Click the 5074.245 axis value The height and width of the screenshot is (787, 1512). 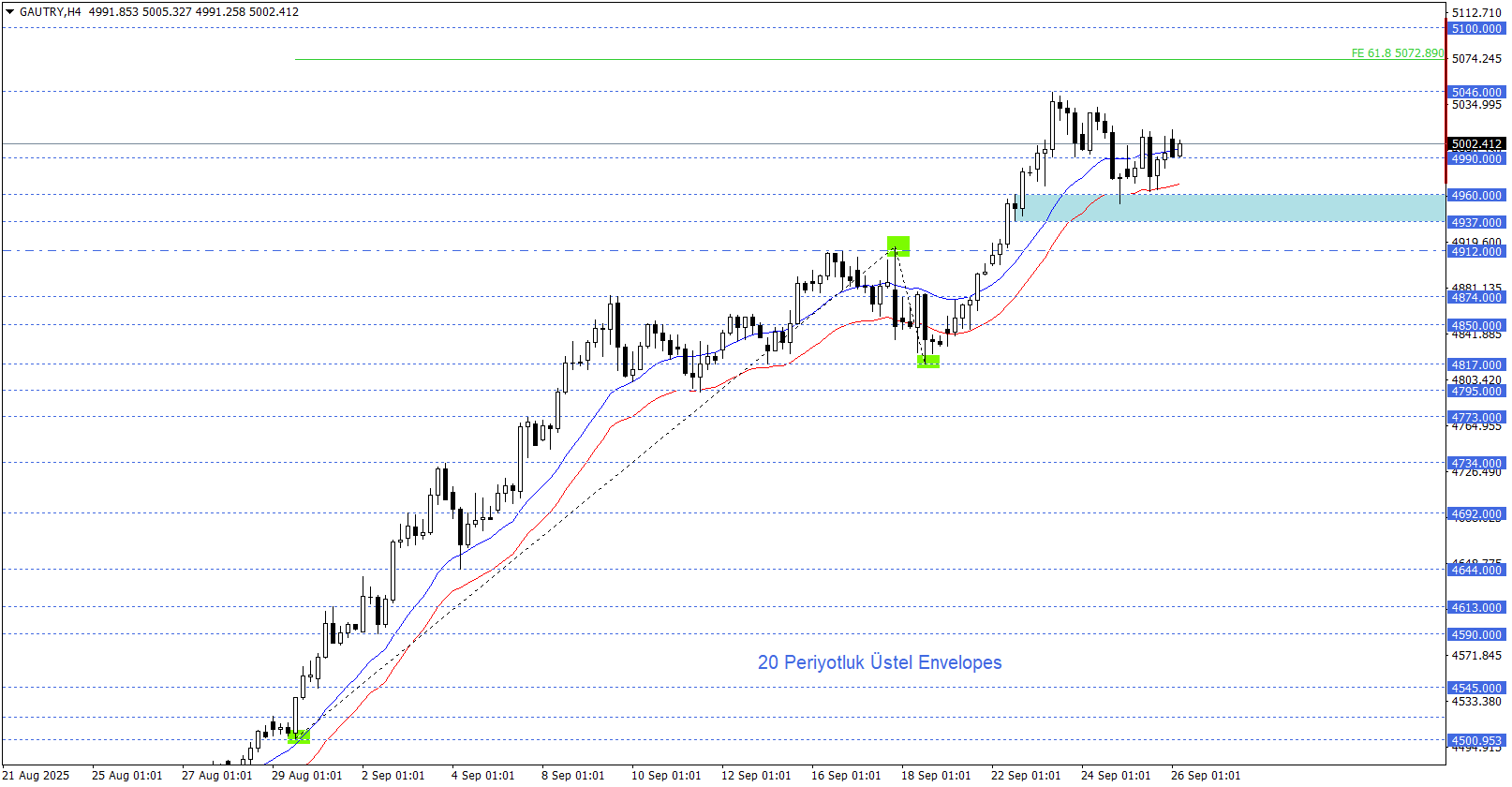coord(1476,59)
